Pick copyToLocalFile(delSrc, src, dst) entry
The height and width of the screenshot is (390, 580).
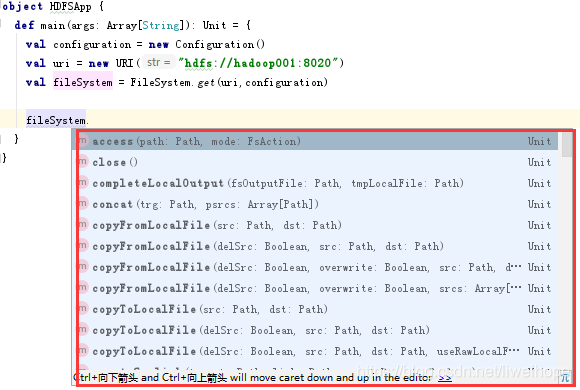pos(318,330)
